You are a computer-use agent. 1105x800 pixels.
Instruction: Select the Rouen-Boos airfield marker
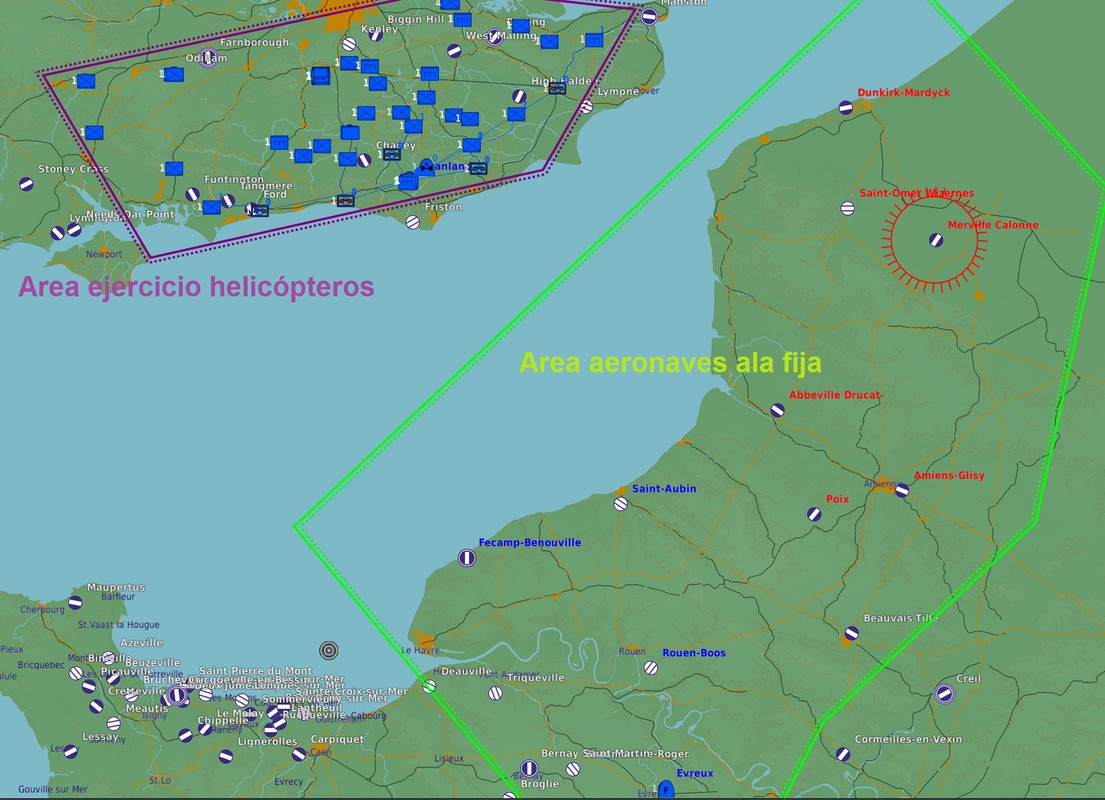coord(651,667)
